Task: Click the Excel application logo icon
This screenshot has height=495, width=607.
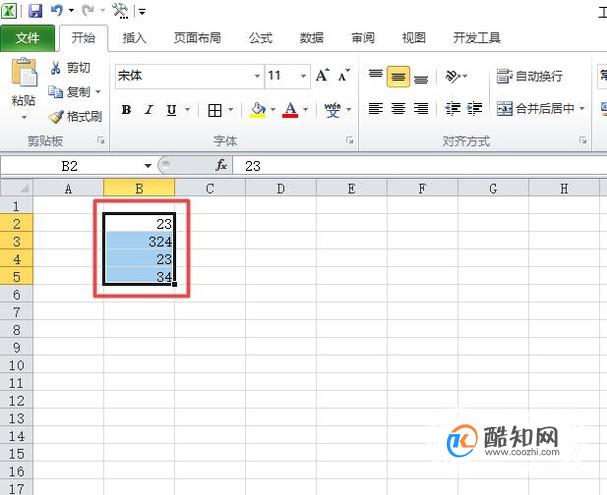Action: [x=9, y=10]
